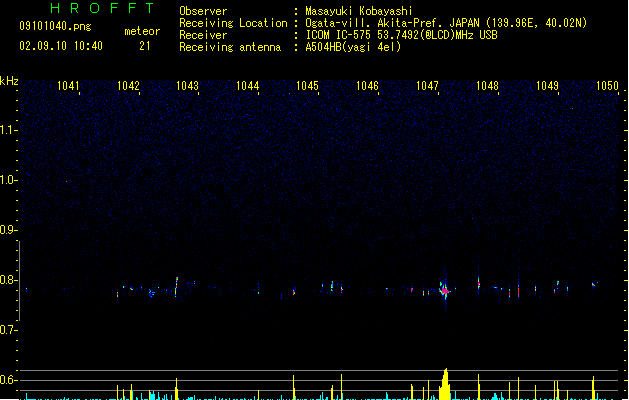The height and width of the screenshot is (400, 629).
Task: Click the meteor count 21
Action: pyautogui.click(x=145, y=46)
